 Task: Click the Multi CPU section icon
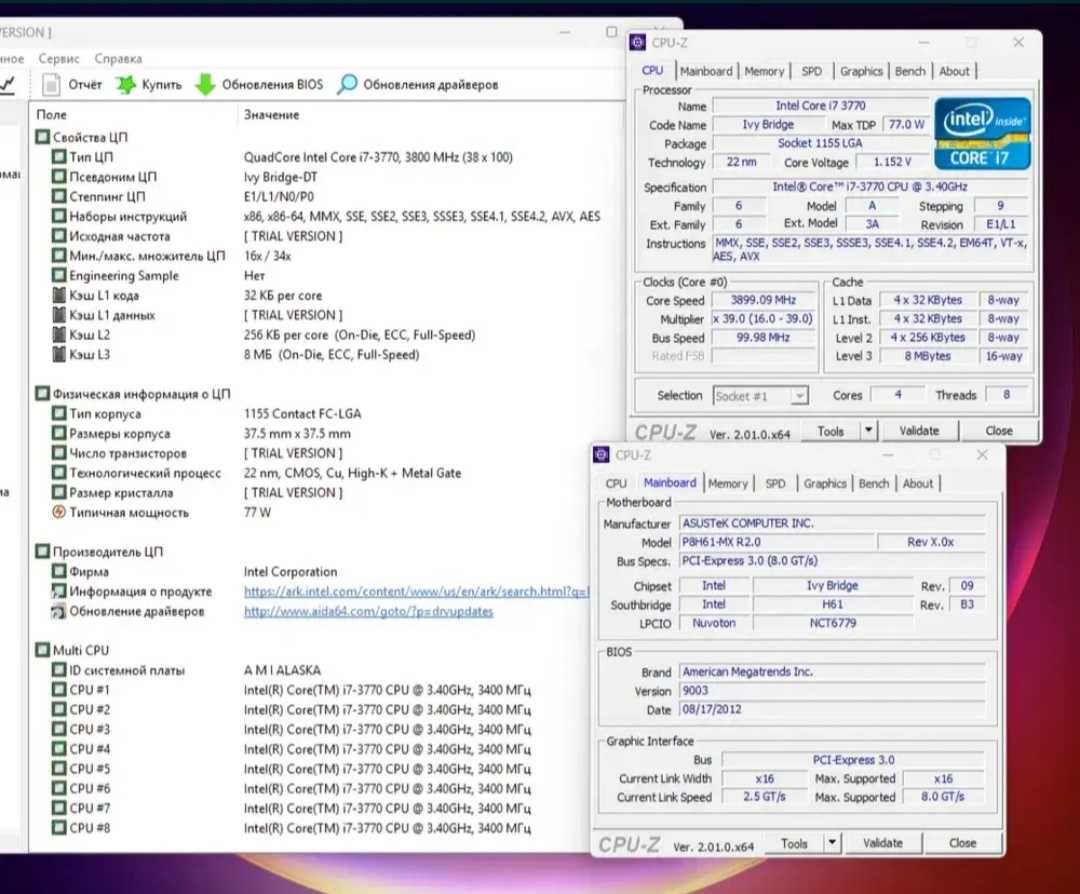pyautogui.click(x=43, y=649)
